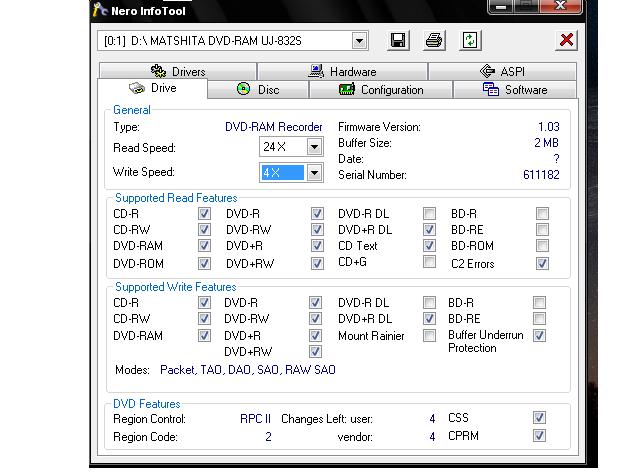Click the Save floppy disk icon
The image size is (640, 472).
pos(398,41)
